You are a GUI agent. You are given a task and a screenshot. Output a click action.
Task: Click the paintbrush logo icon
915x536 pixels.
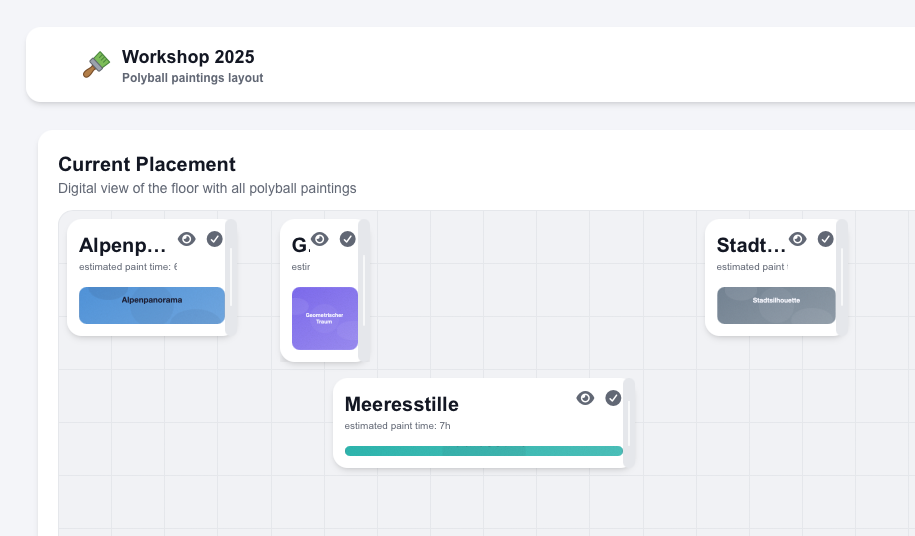coord(96,65)
